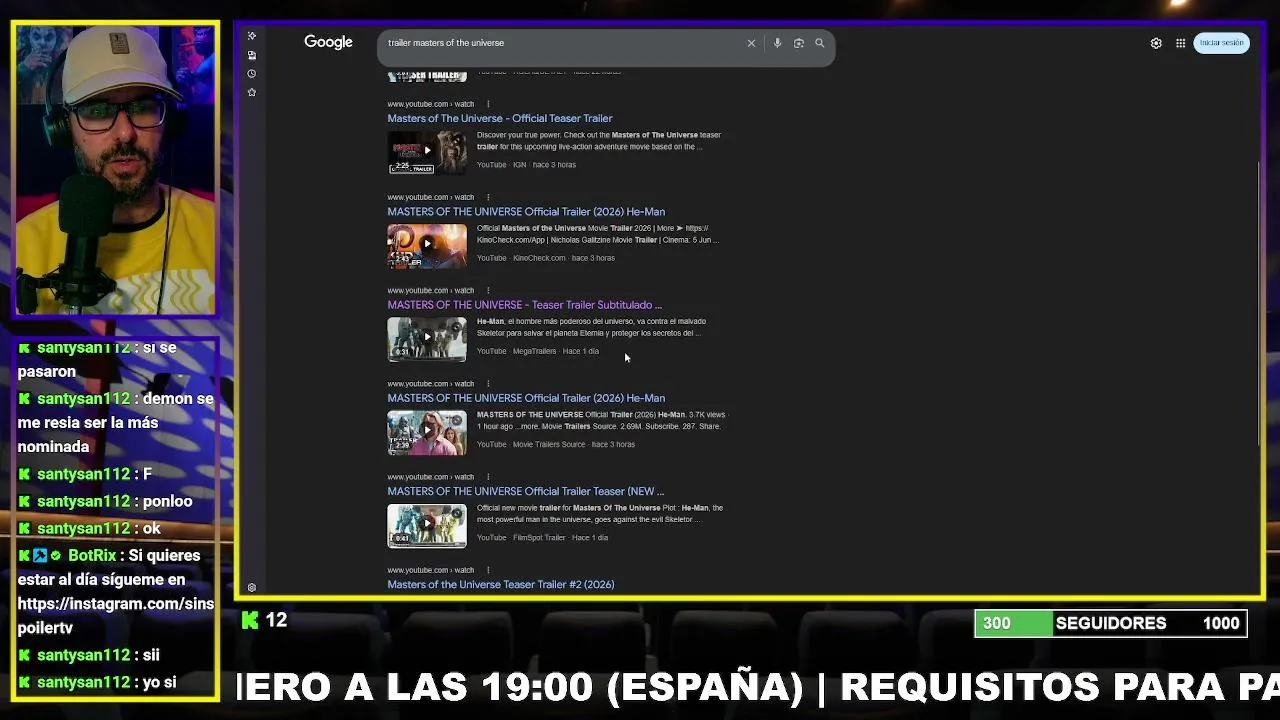This screenshot has width=1280, height=720.
Task: Open three-dot menu for IGN teaser result
Action: 488,104
